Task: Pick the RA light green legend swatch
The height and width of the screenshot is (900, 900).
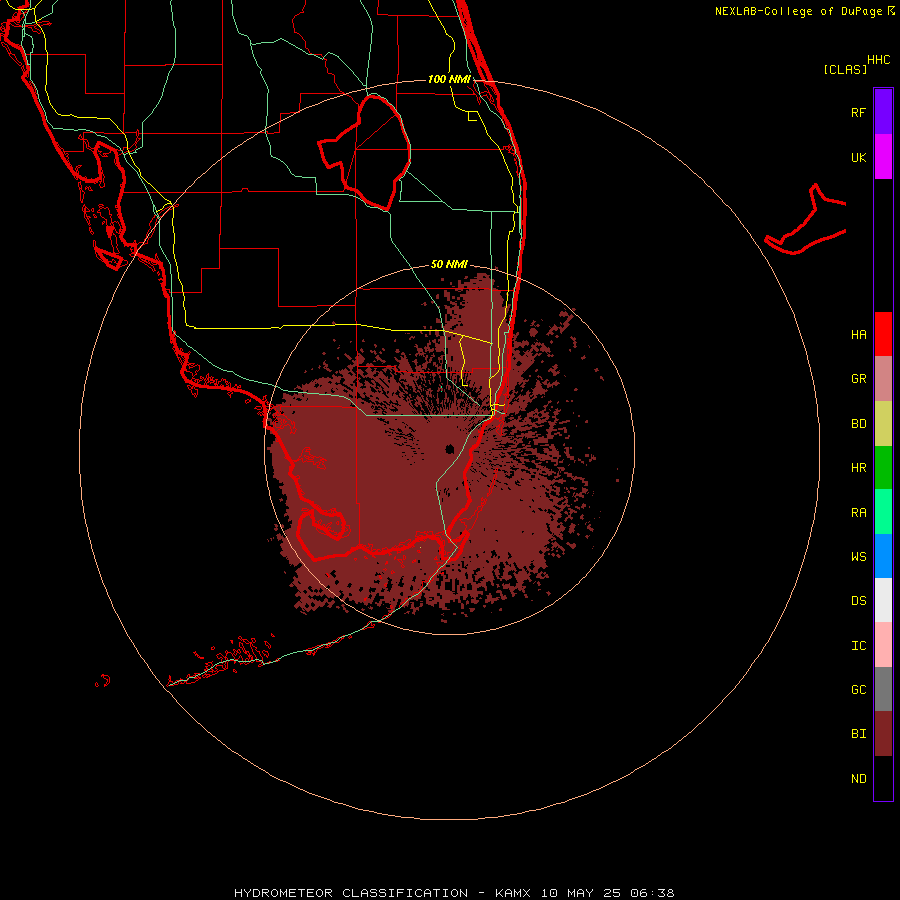Action: [883, 512]
